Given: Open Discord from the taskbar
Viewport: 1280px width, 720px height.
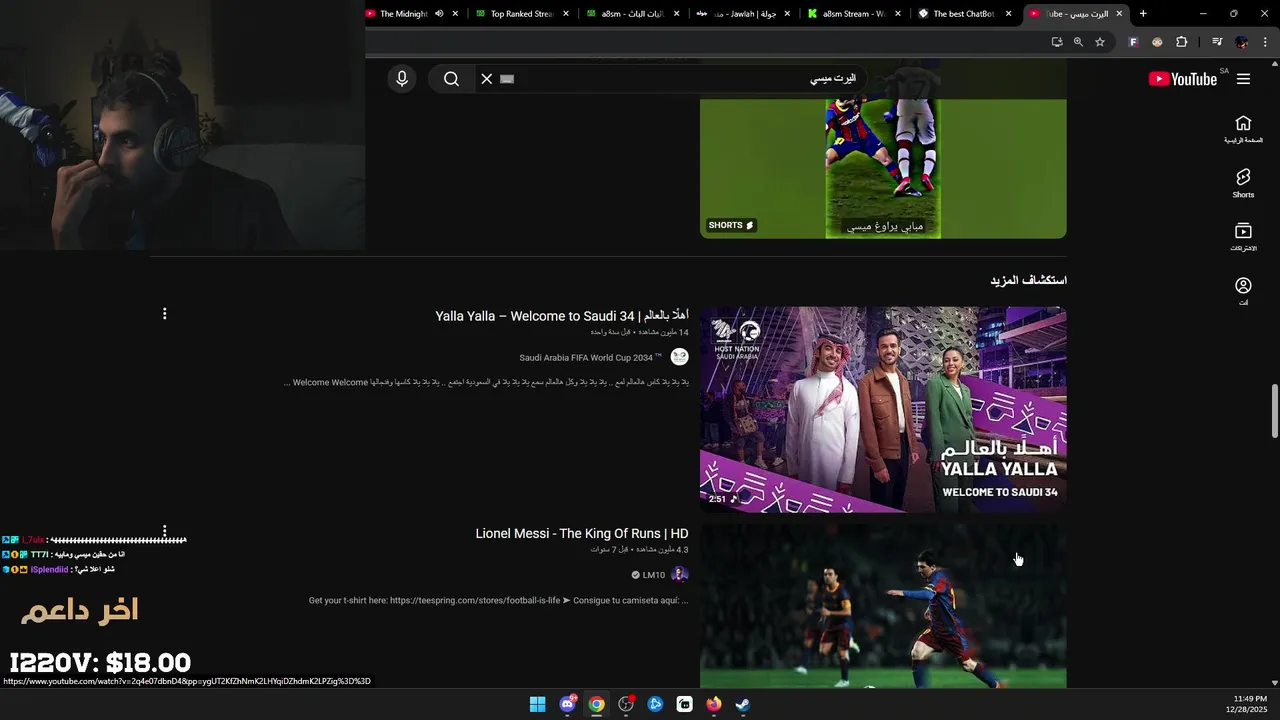Looking at the screenshot, I should coord(567,704).
